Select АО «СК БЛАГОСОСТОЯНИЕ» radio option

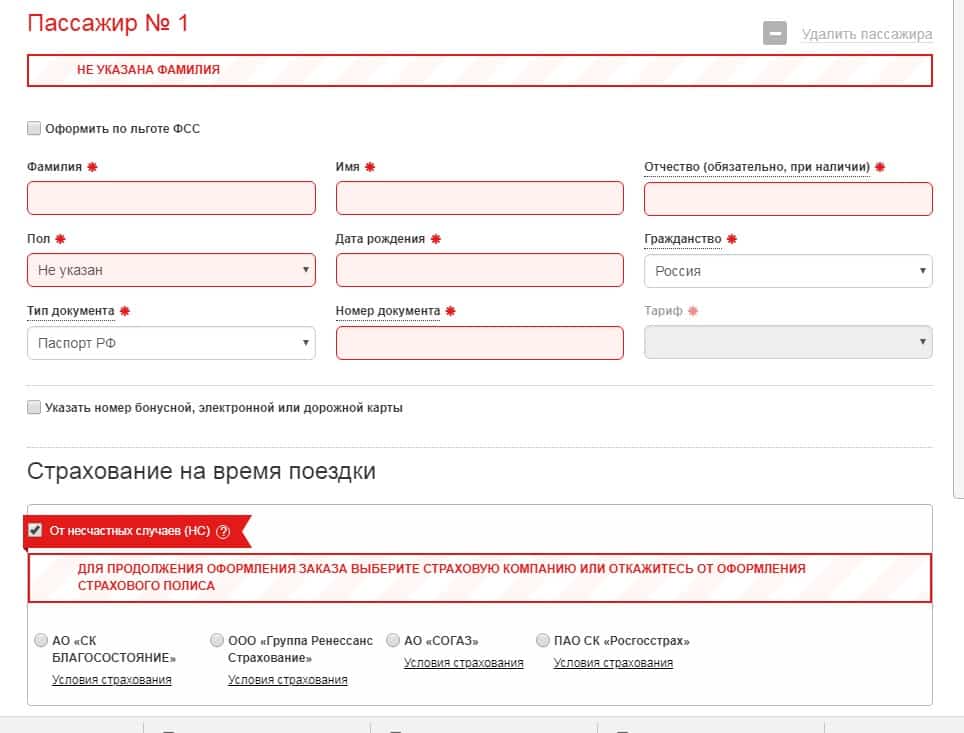pos(41,640)
